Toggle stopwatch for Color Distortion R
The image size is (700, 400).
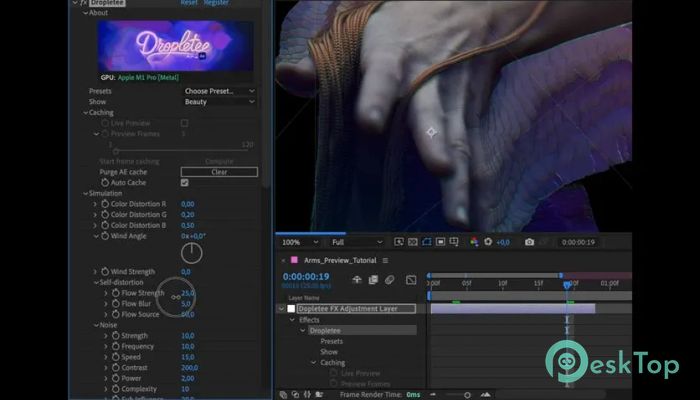pyautogui.click(x=105, y=204)
